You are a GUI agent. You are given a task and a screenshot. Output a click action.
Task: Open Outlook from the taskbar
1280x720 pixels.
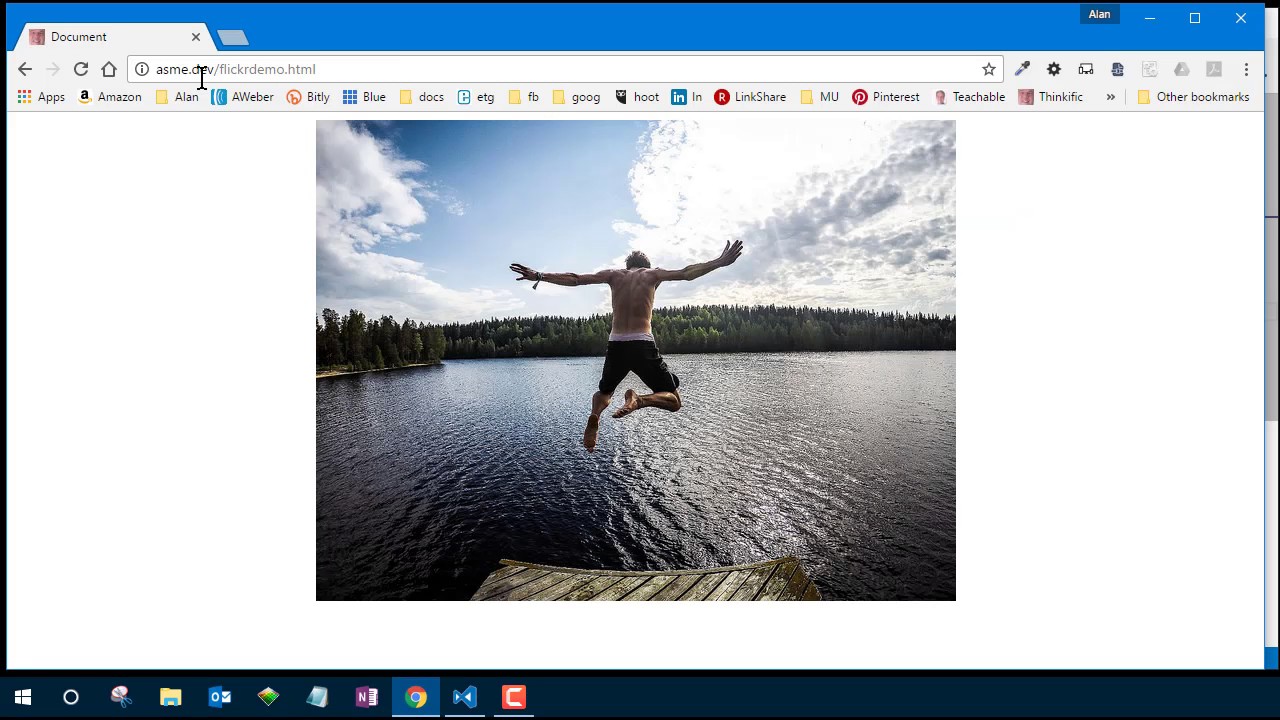pos(219,697)
